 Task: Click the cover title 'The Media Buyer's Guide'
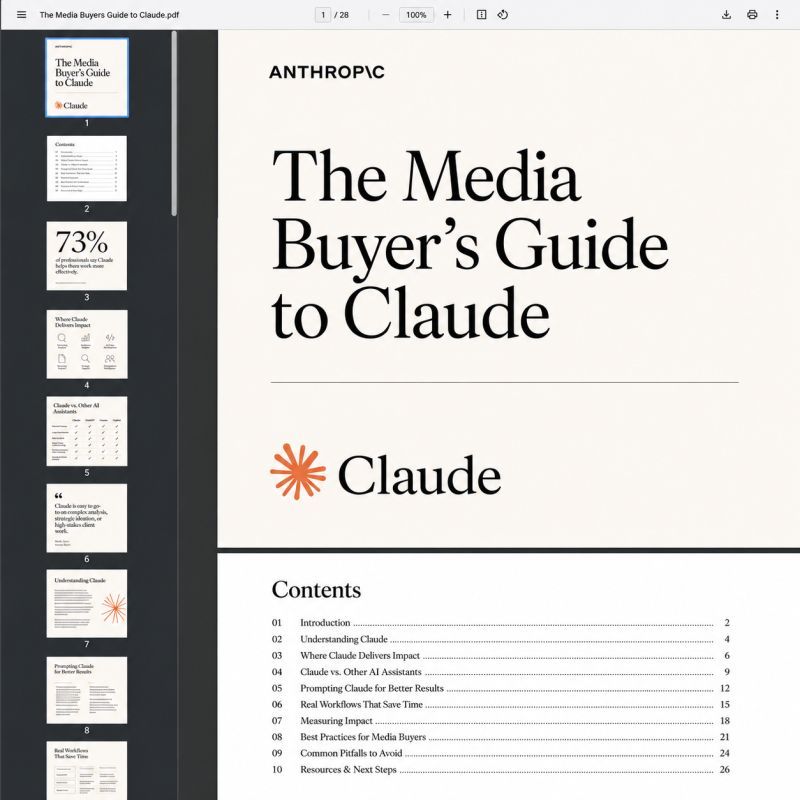coord(469,243)
